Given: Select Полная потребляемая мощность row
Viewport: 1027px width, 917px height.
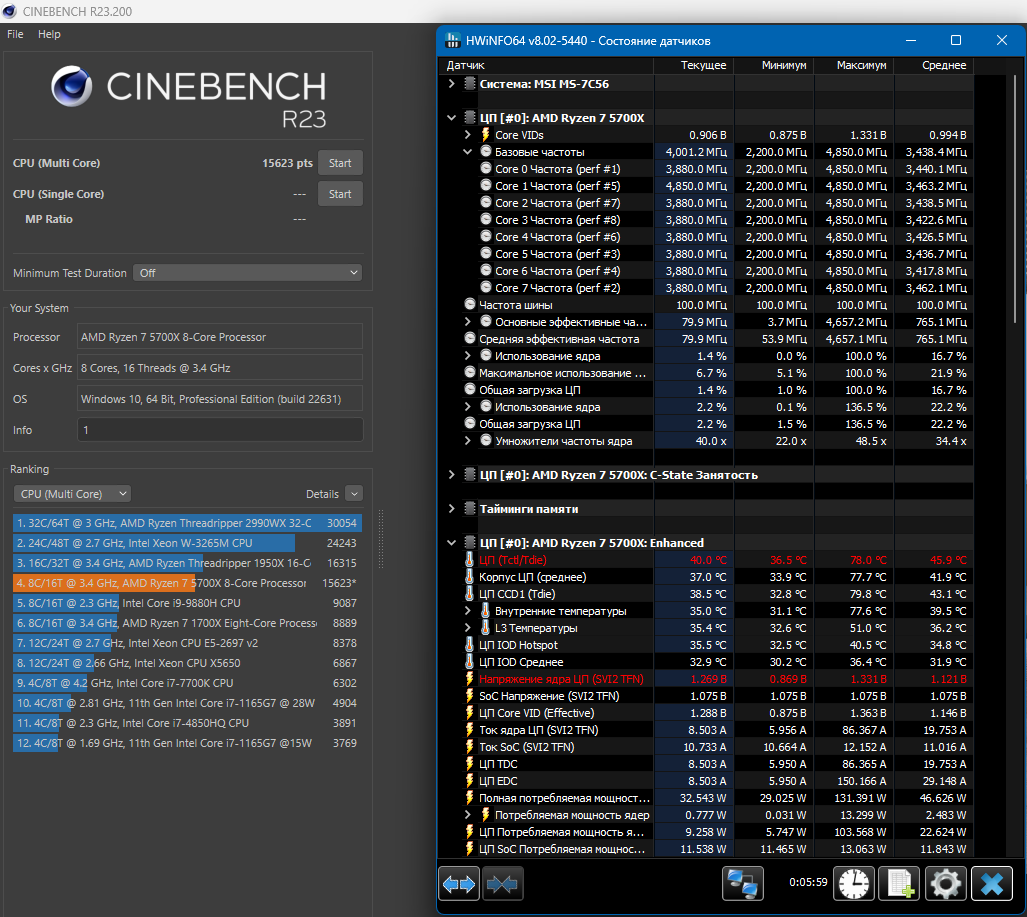Looking at the screenshot, I should point(706,798).
